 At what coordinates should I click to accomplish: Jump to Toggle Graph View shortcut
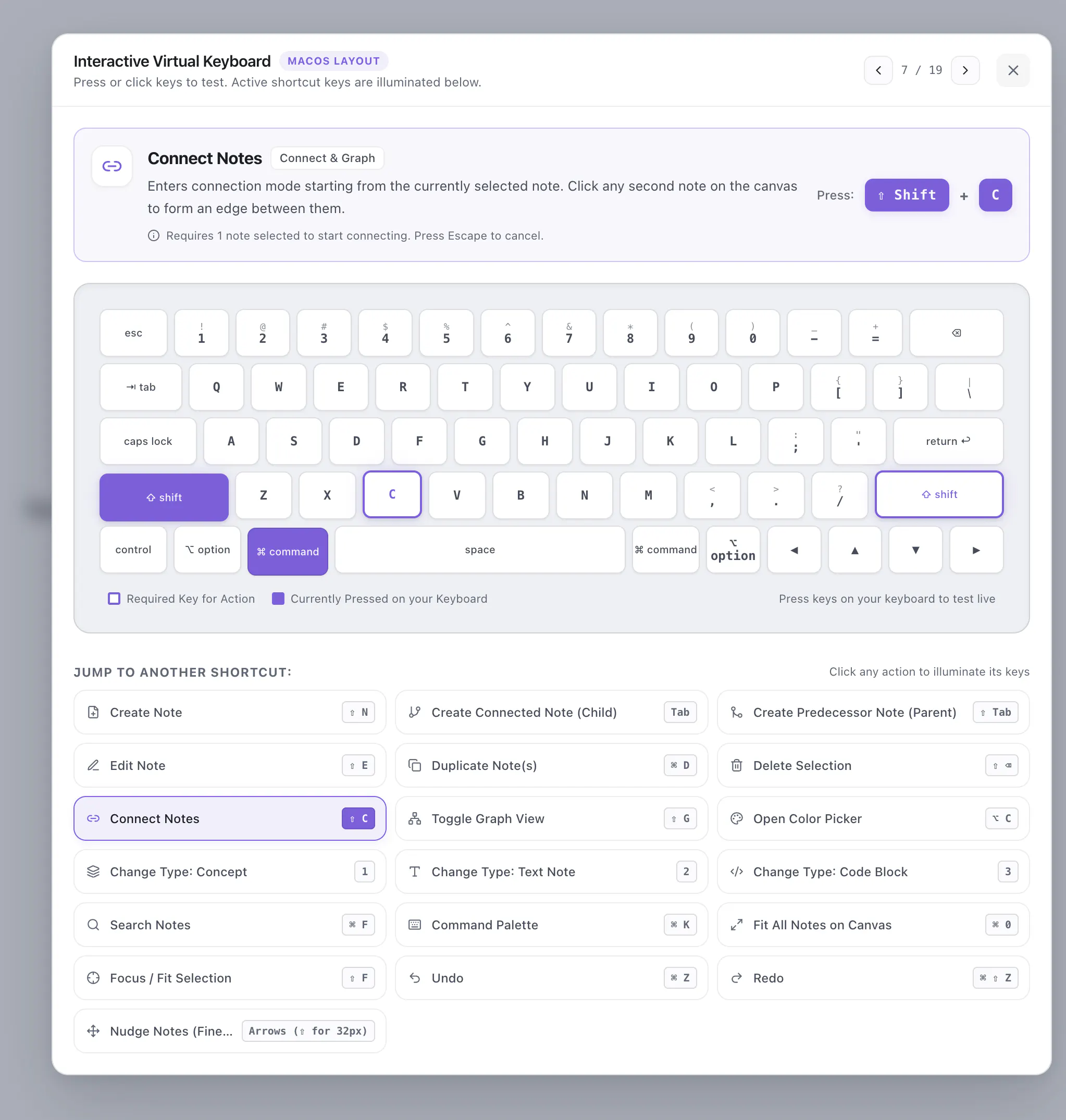coord(551,818)
